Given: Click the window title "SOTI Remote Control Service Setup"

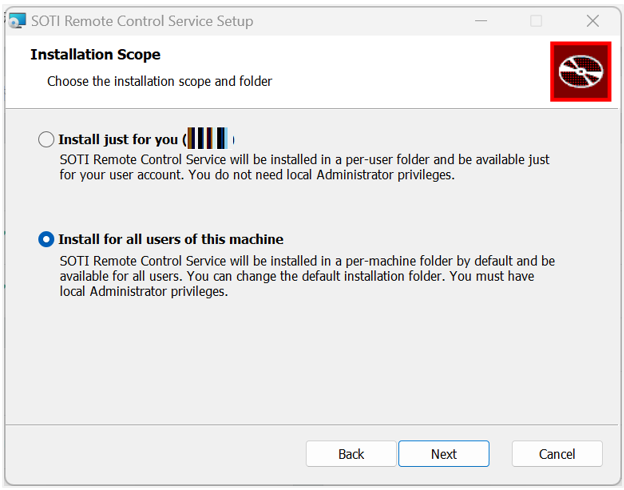Looking at the screenshot, I should coord(142,21).
